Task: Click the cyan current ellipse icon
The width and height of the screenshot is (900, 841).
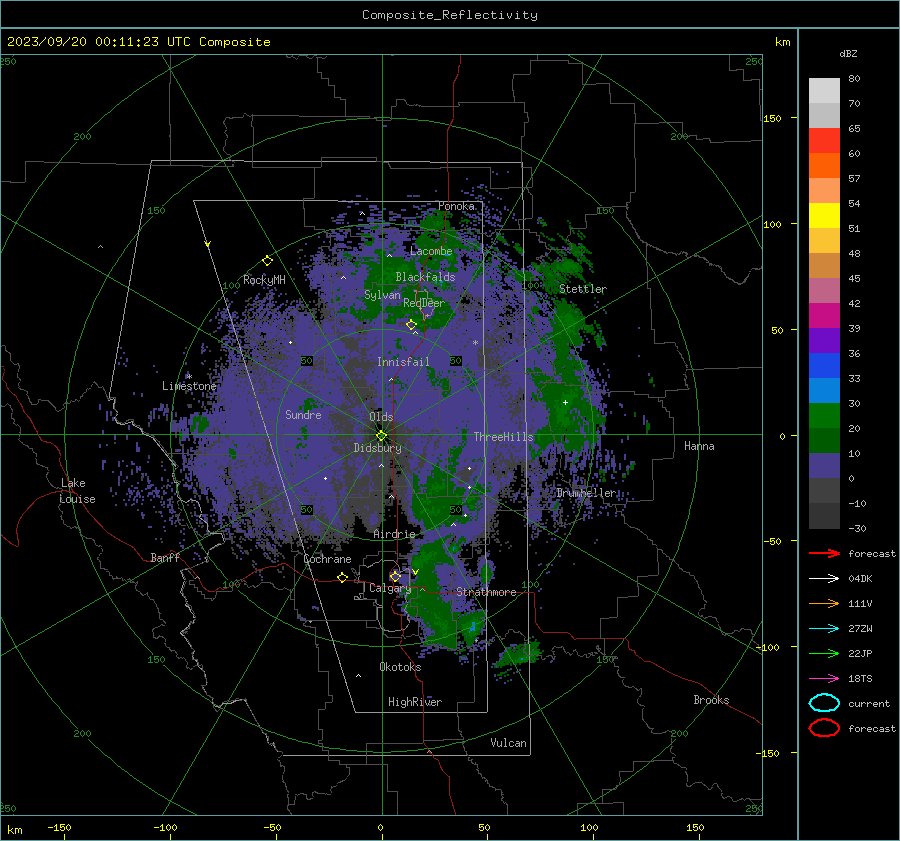Action: tap(824, 703)
